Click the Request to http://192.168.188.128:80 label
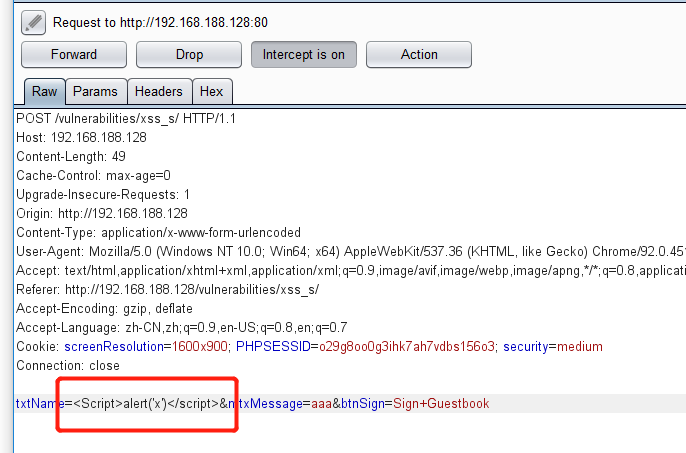Viewport: 686px width, 453px height. point(160,22)
